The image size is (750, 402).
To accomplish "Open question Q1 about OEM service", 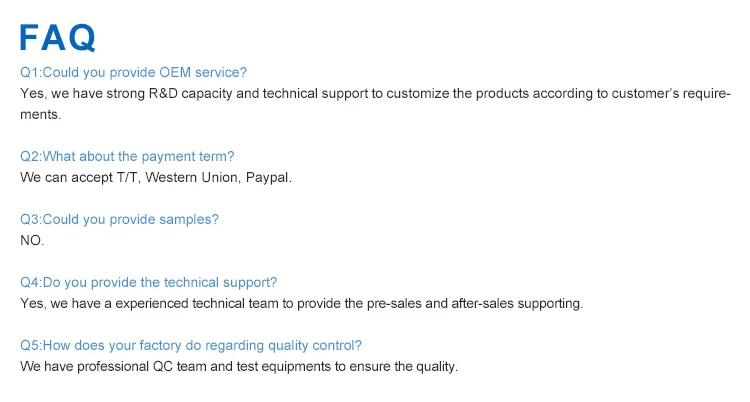I will (x=133, y=73).
